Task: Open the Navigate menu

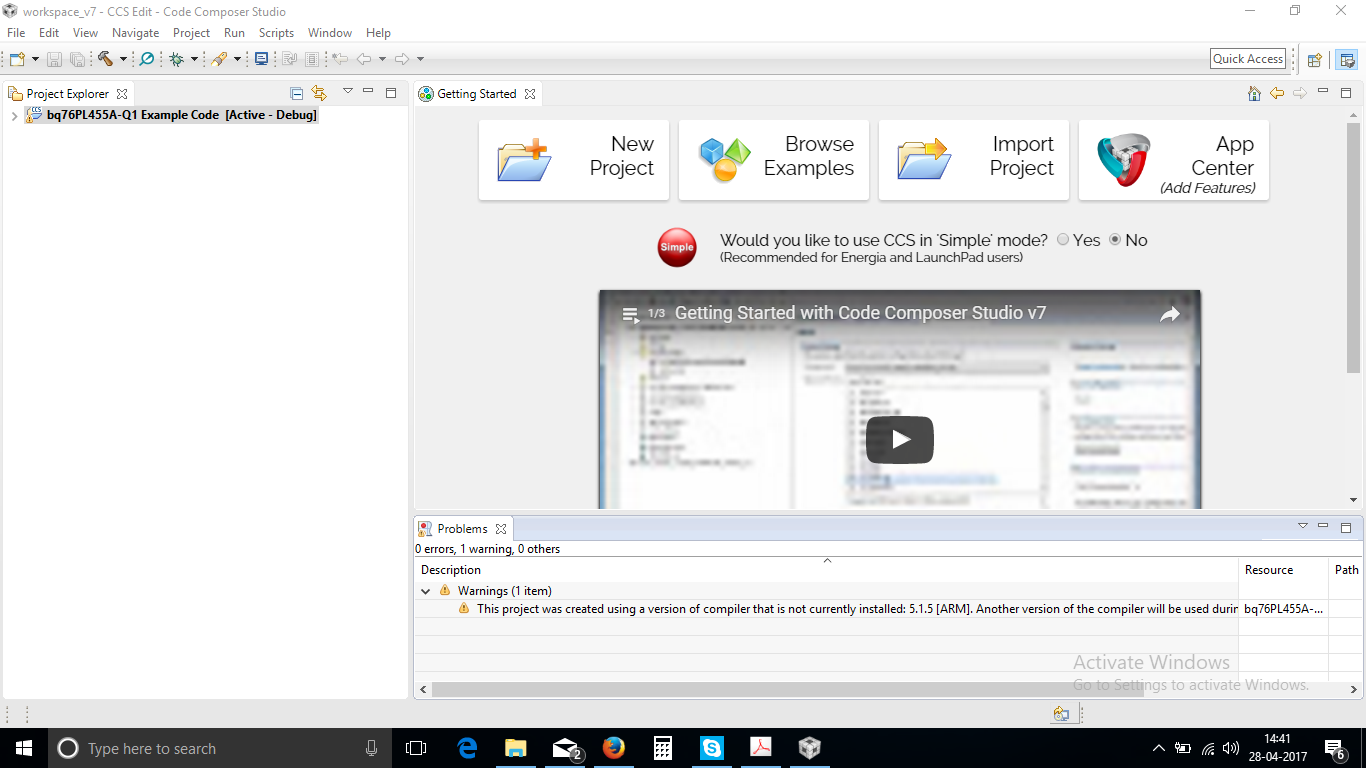Action: [135, 33]
